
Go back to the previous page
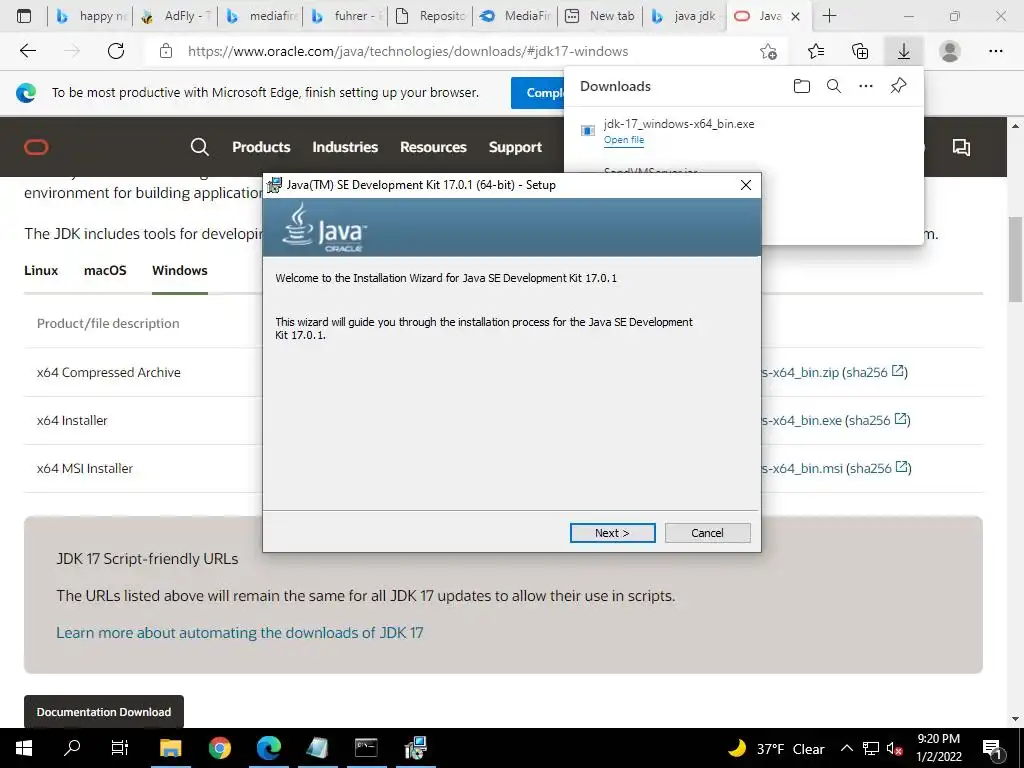[27, 51]
